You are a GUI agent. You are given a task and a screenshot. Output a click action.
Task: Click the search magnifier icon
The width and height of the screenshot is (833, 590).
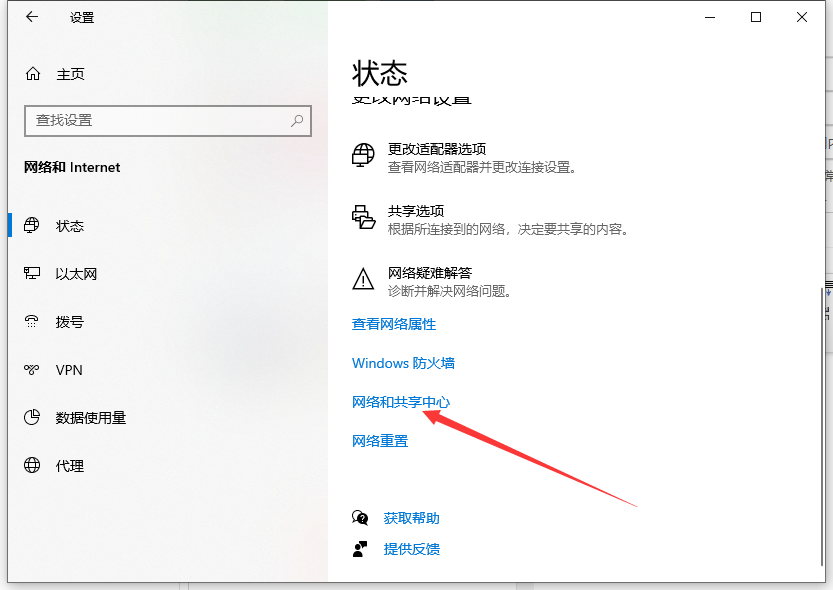[x=297, y=120]
